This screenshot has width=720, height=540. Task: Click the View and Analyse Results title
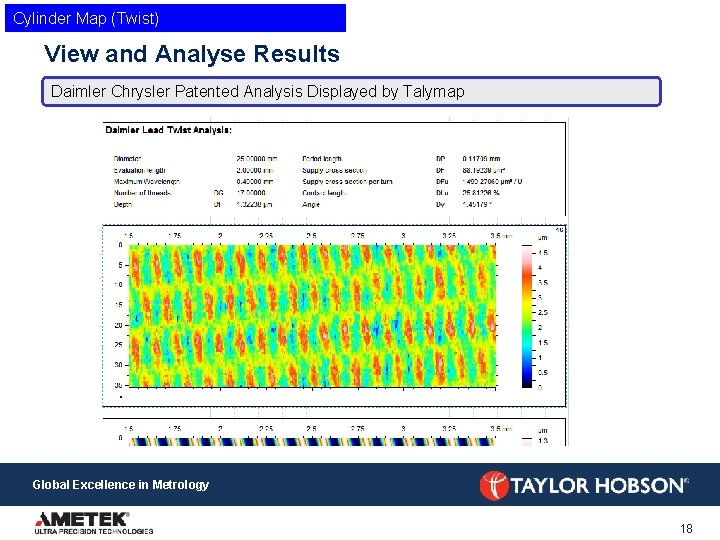pos(191,54)
